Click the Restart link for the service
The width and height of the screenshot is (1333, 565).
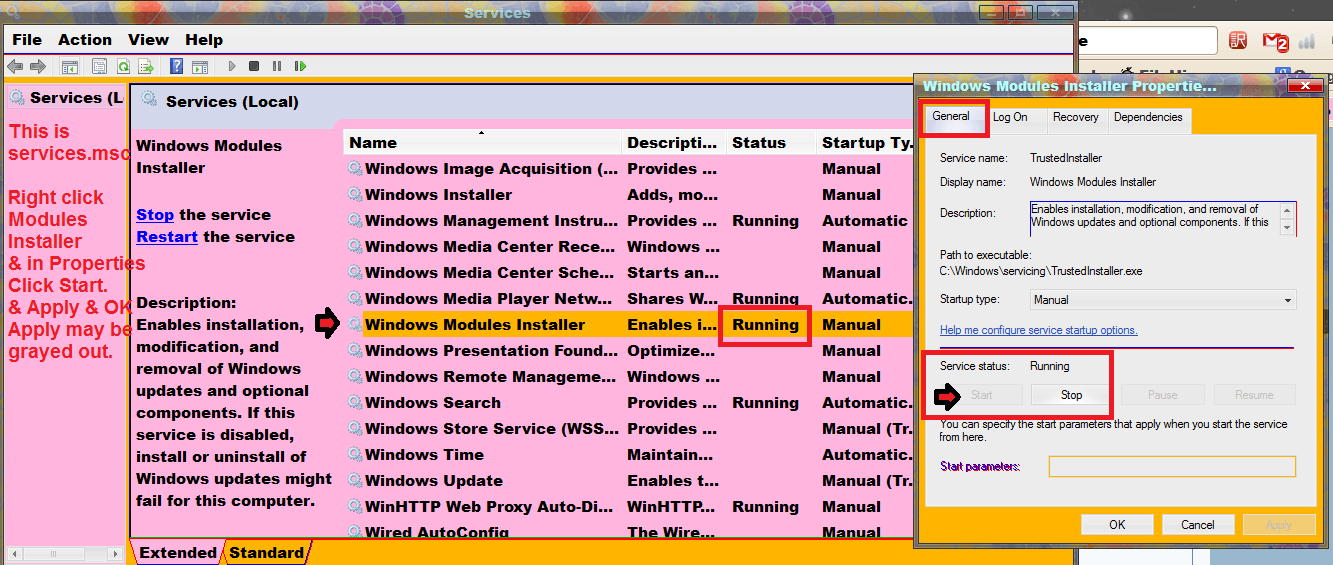coord(167,237)
